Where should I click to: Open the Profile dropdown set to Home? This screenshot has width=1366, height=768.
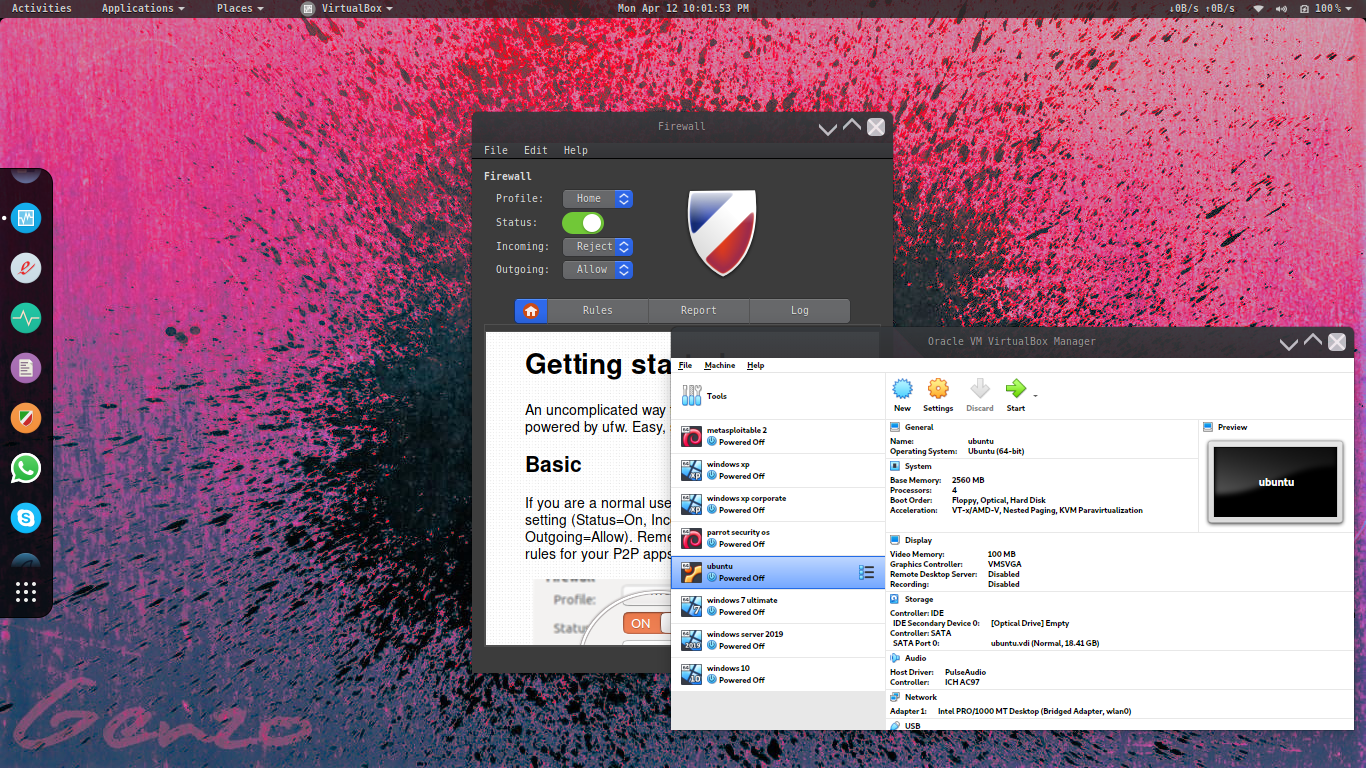597,199
